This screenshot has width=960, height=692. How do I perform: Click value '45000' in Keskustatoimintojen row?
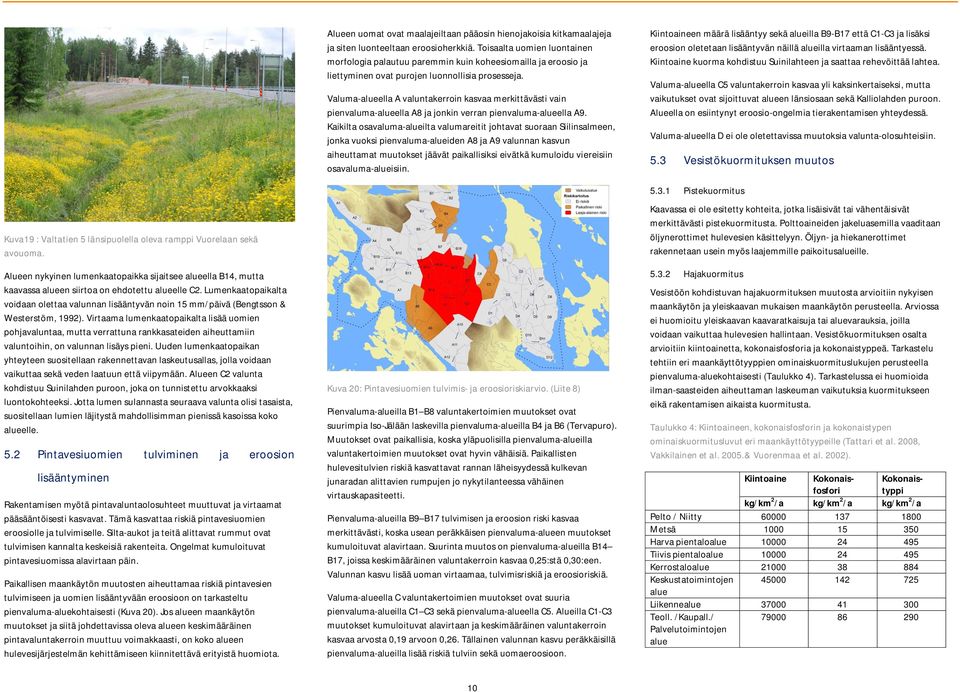[x=773, y=579]
